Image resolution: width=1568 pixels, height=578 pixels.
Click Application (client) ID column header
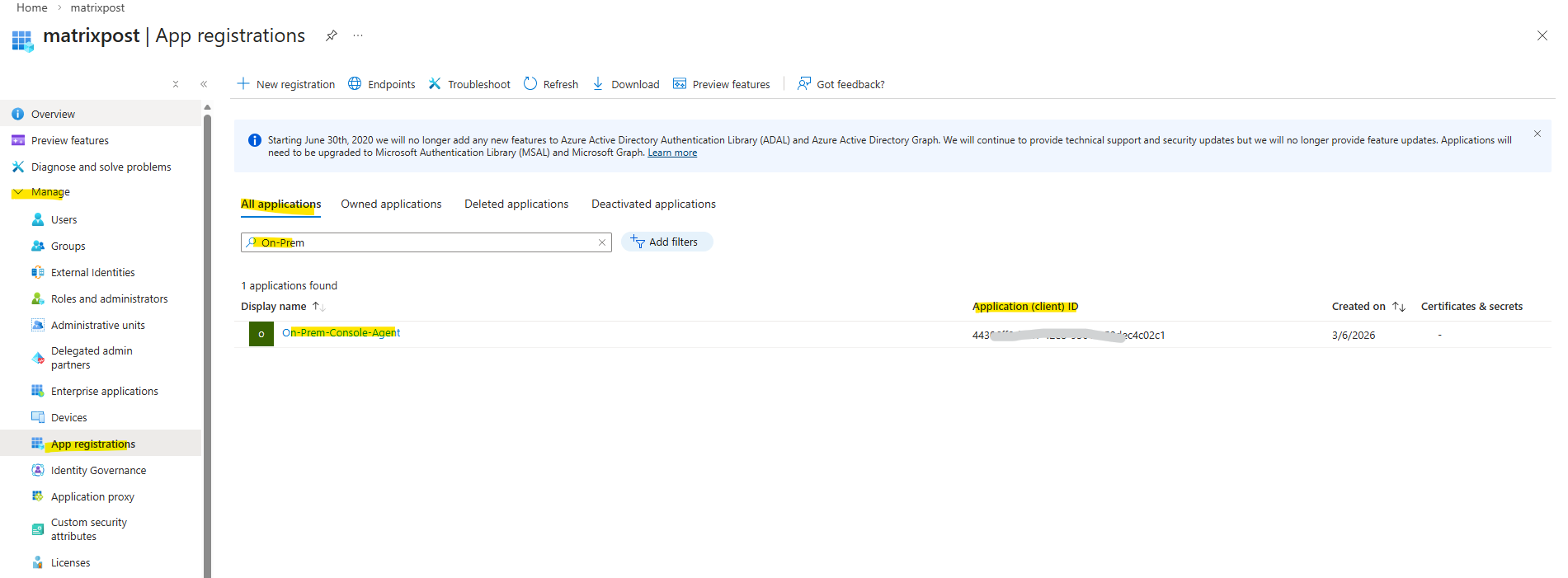click(1025, 306)
